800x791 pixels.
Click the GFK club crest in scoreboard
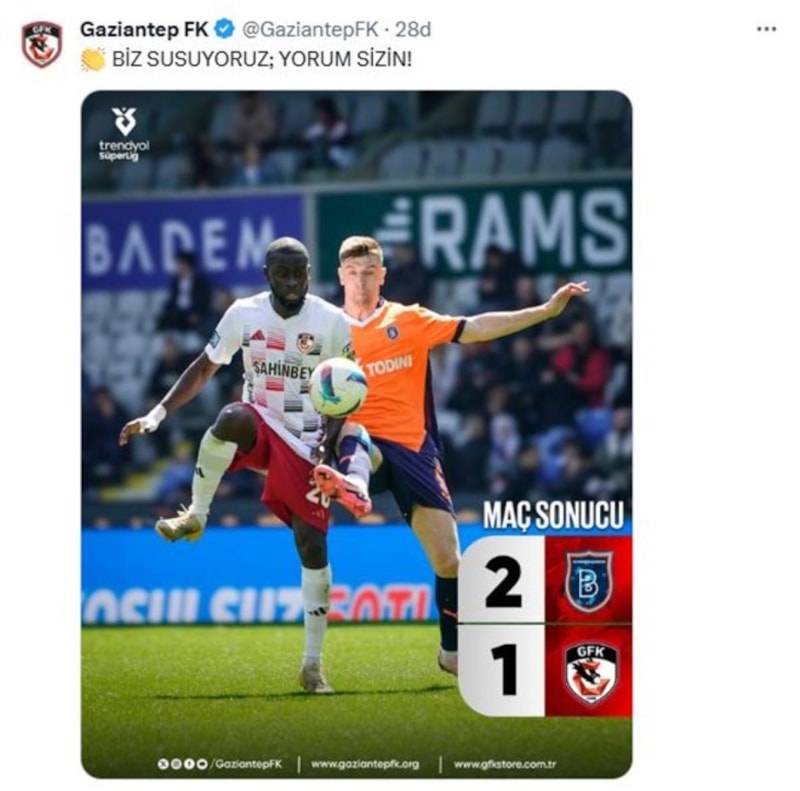pos(590,674)
